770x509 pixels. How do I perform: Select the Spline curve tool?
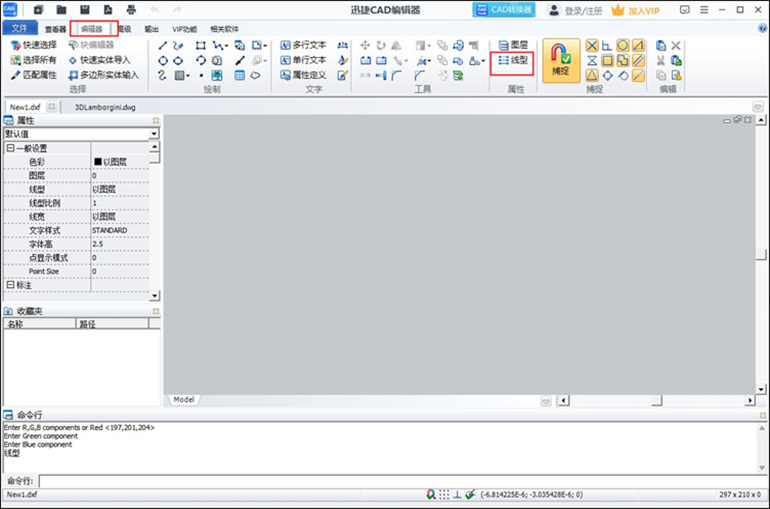[x=163, y=75]
